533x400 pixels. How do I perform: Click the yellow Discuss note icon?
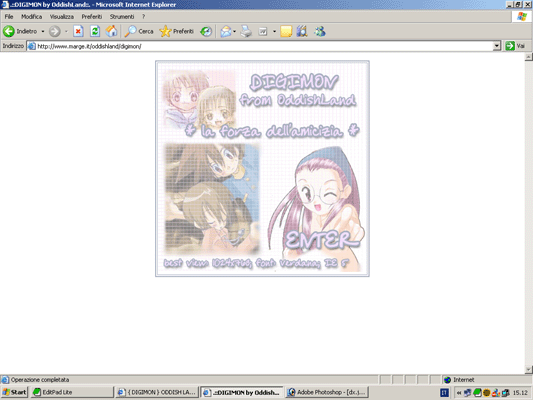tap(286, 31)
